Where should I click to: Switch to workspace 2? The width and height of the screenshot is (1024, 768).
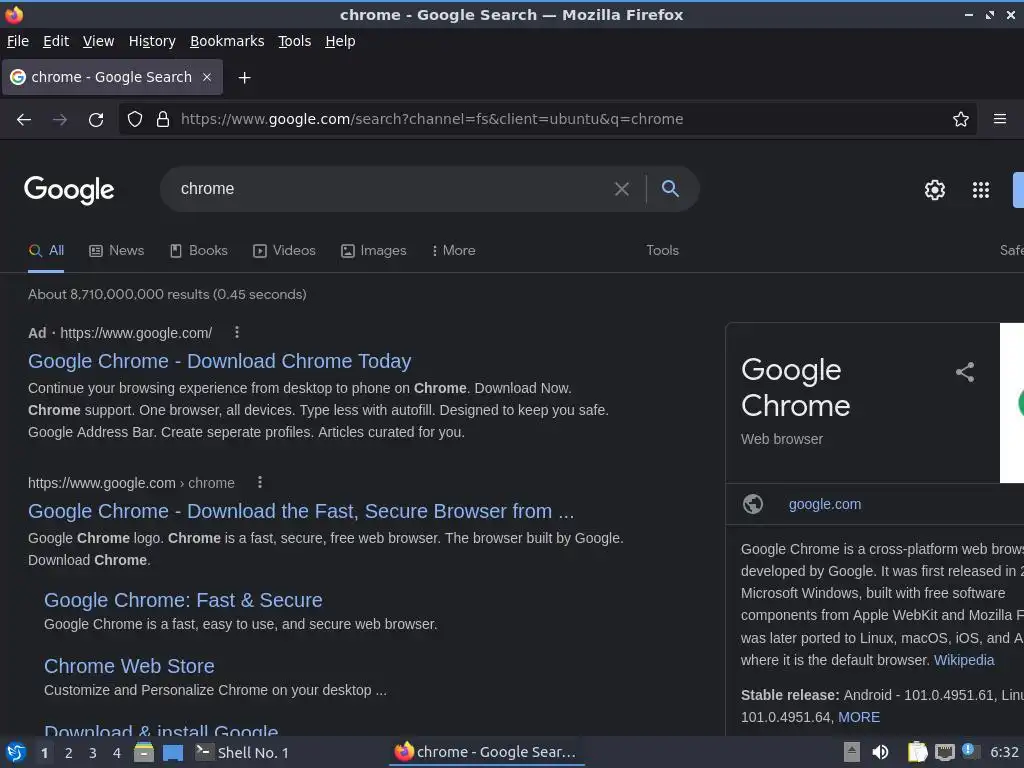[x=69, y=753]
